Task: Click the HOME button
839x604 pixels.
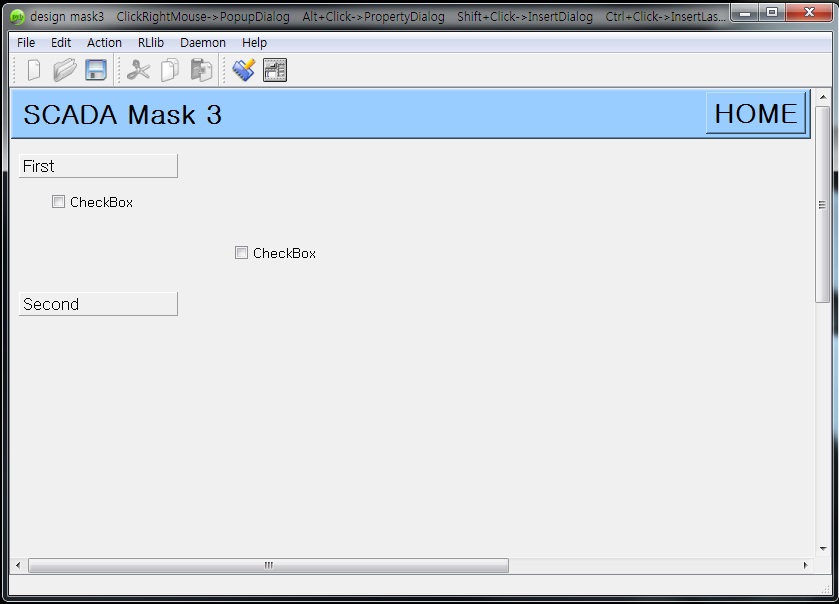Action: point(755,114)
